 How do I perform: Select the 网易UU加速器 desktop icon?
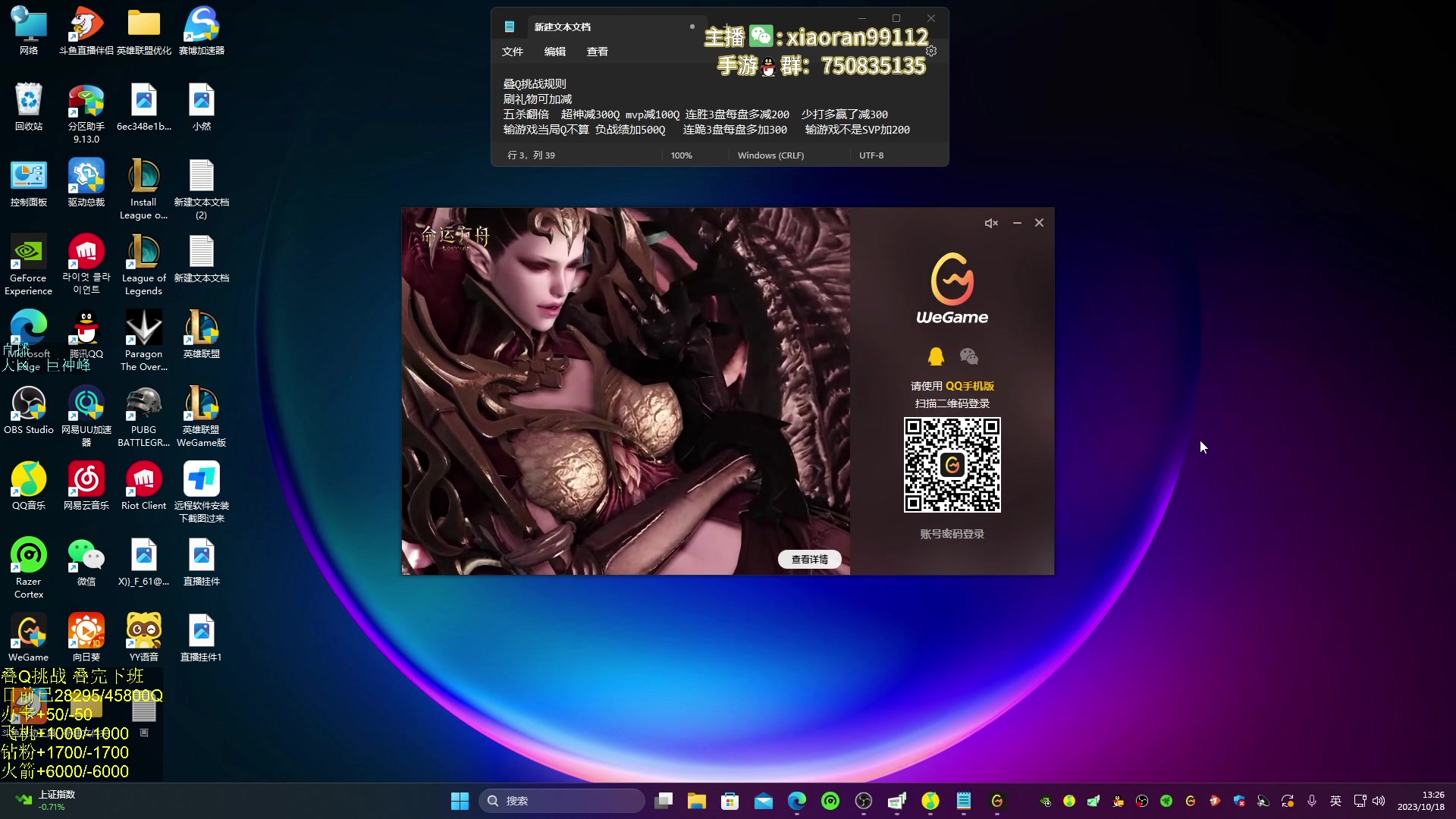[86, 416]
